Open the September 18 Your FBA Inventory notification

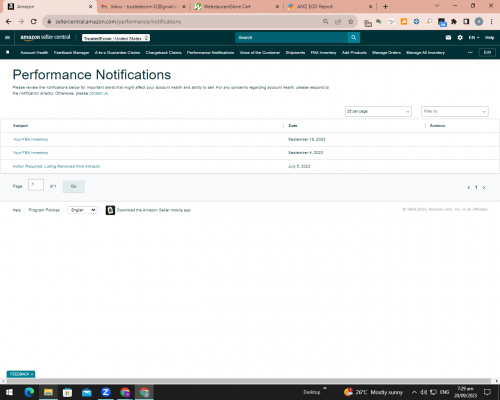[30, 139]
